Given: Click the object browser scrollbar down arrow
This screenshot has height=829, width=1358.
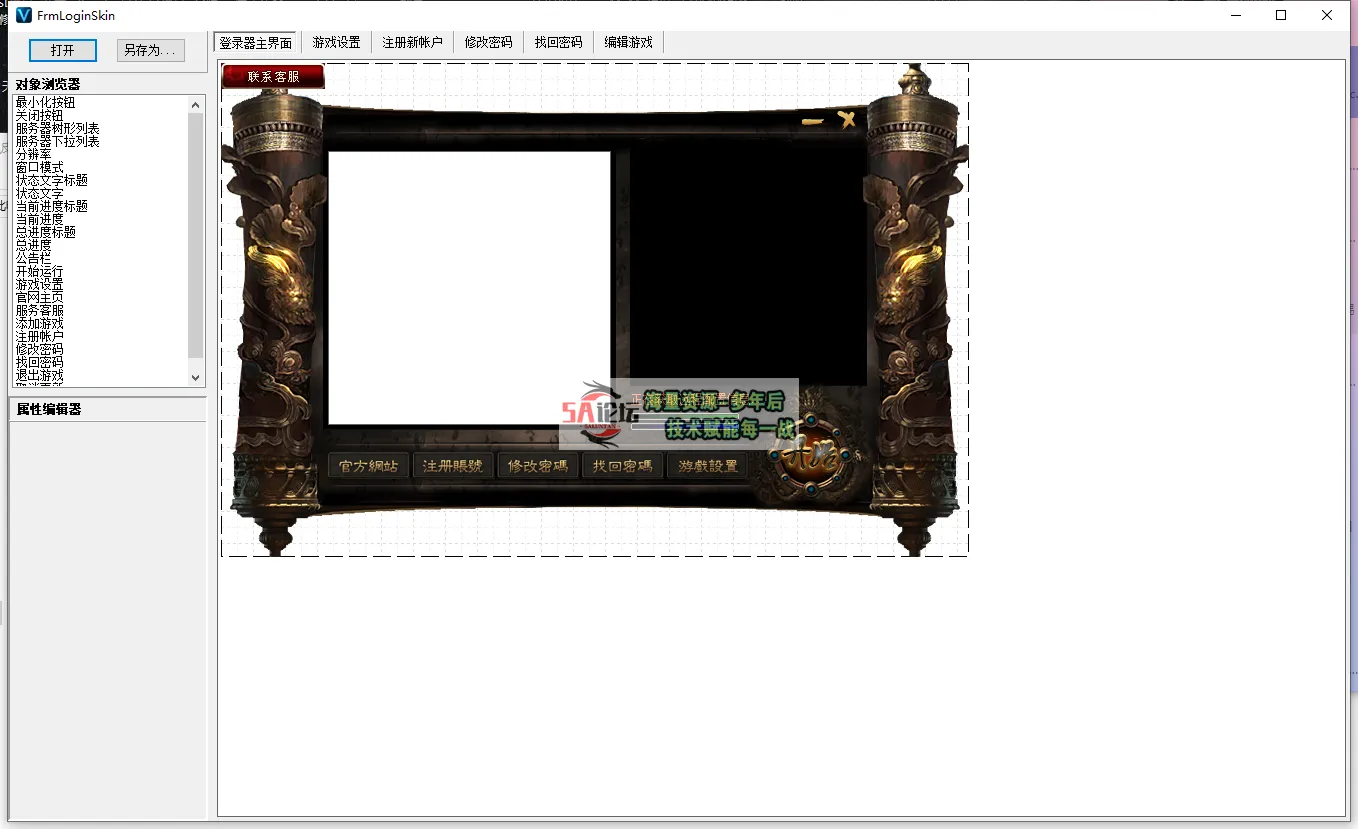Looking at the screenshot, I should (x=196, y=377).
